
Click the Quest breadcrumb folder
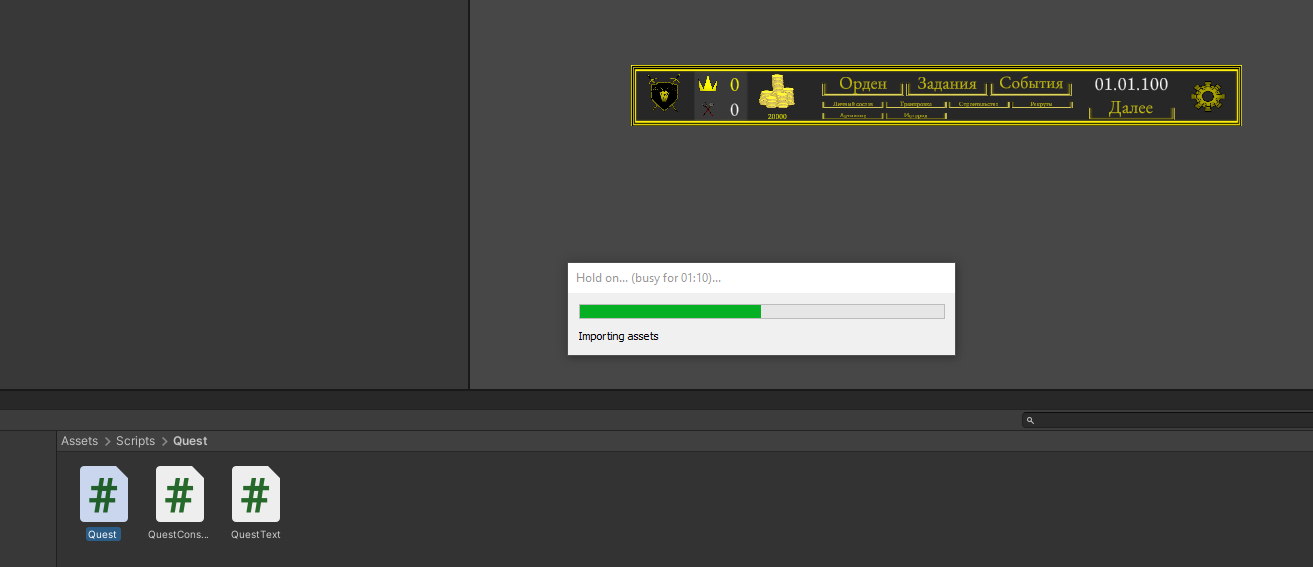point(190,441)
